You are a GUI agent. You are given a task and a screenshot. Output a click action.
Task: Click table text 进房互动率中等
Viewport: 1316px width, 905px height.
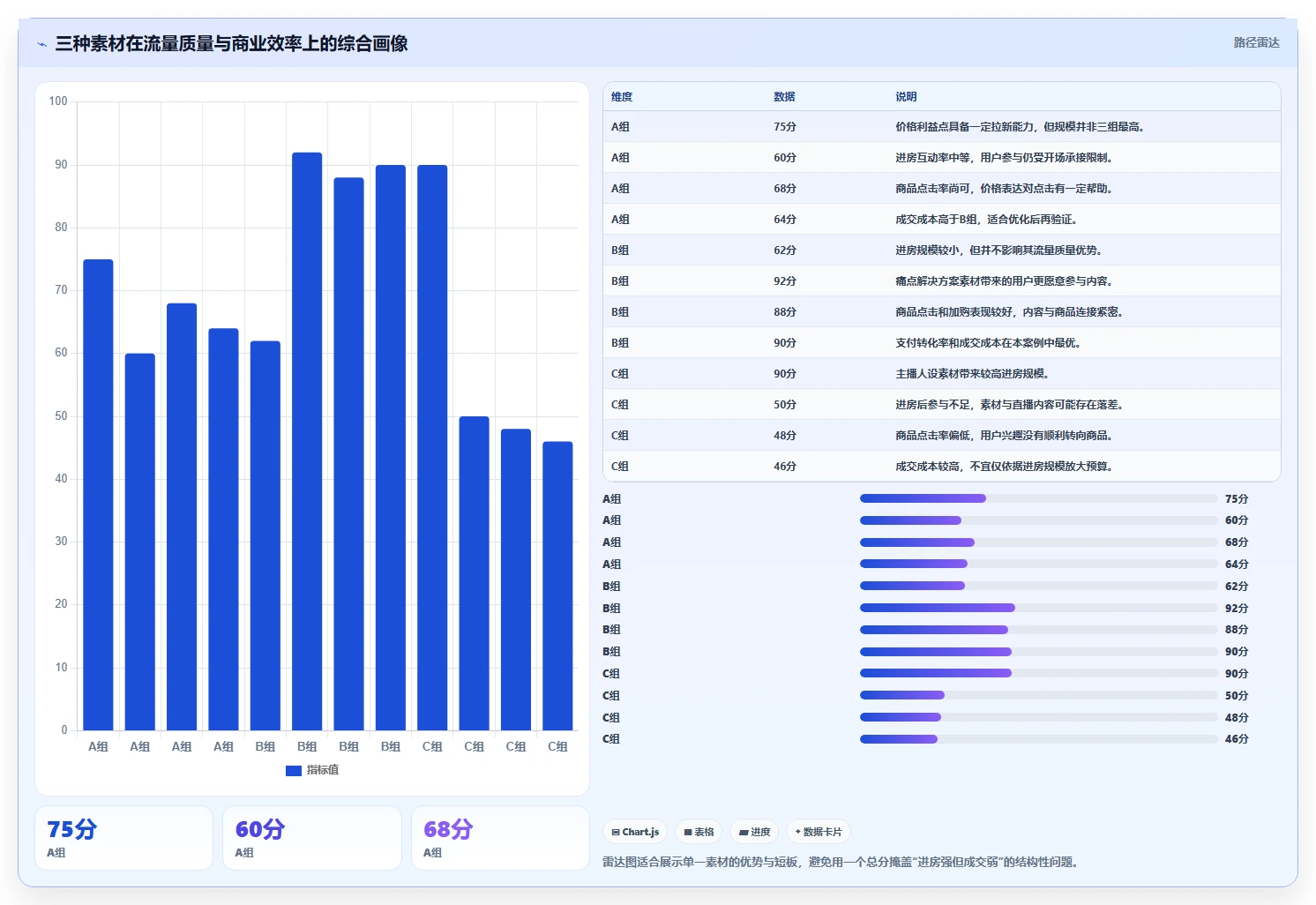(x=932, y=158)
